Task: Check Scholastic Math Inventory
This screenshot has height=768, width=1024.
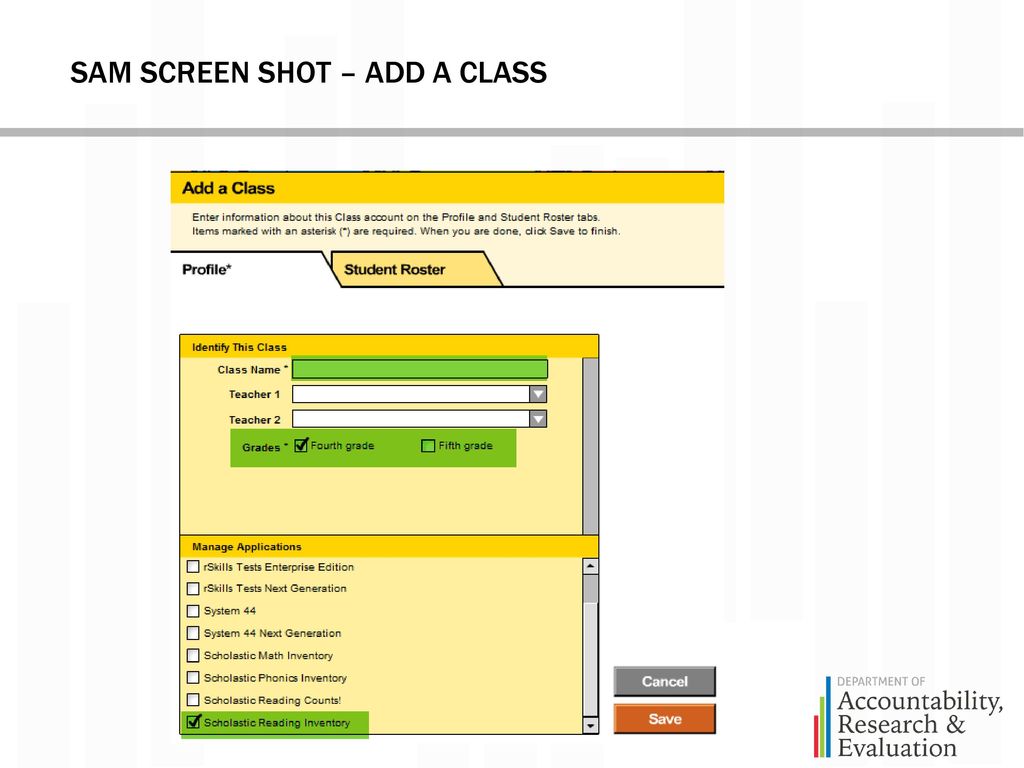Action: pyautogui.click(x=193, y=655)
